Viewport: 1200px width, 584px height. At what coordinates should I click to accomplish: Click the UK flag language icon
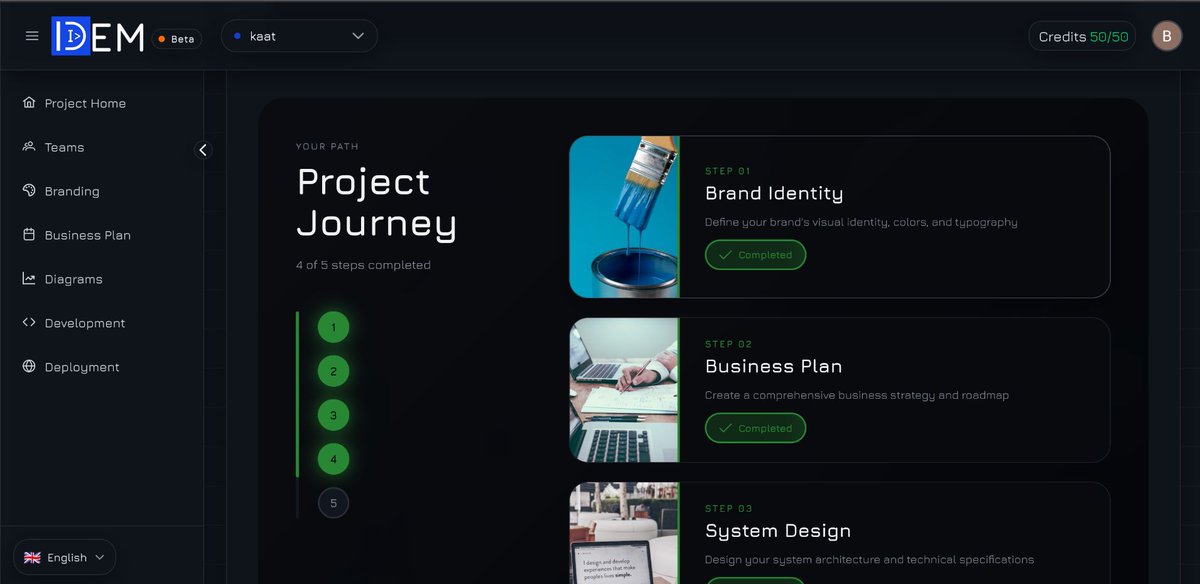(32, 558)
